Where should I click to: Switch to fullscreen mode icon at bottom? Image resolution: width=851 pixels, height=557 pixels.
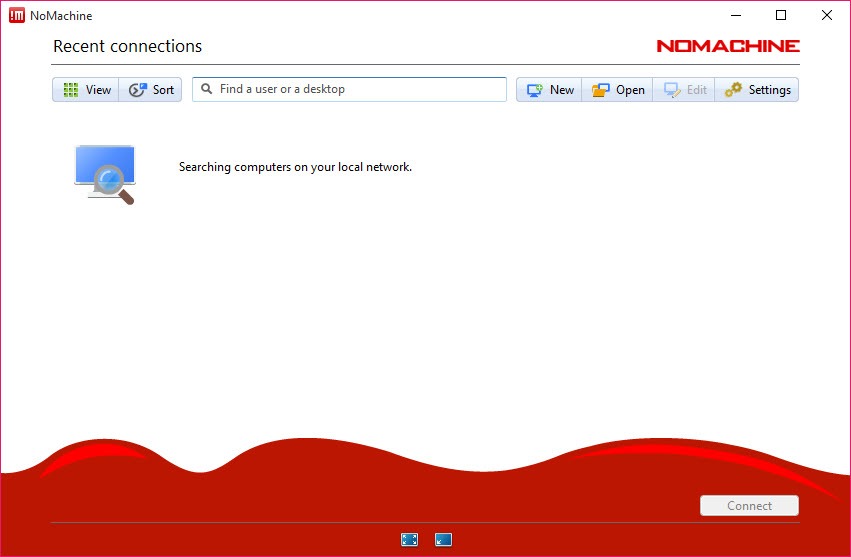tap(409, 539)
